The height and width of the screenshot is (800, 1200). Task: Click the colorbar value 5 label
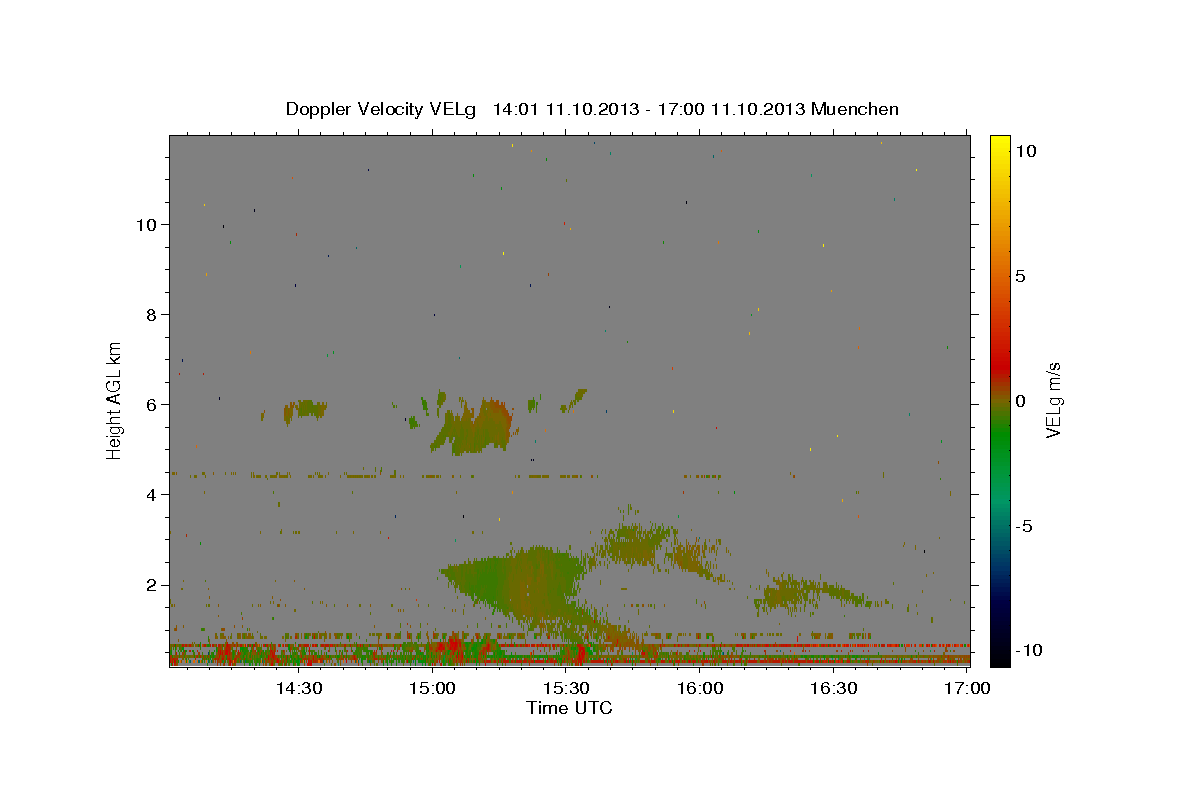pyautogui.click(x=1020, y=275)
